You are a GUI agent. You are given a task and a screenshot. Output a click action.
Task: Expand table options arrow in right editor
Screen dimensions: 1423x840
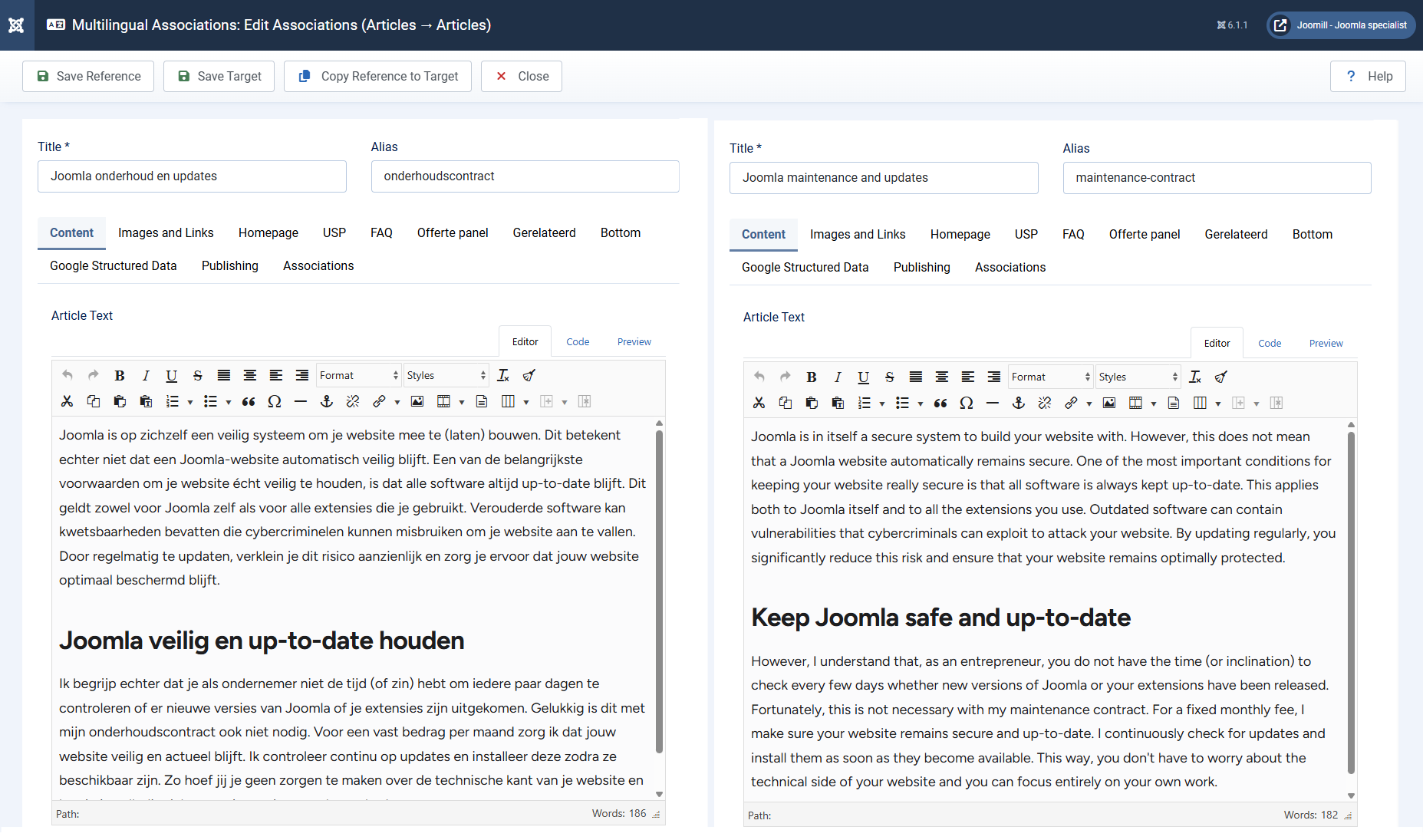tap(1154, 404)
